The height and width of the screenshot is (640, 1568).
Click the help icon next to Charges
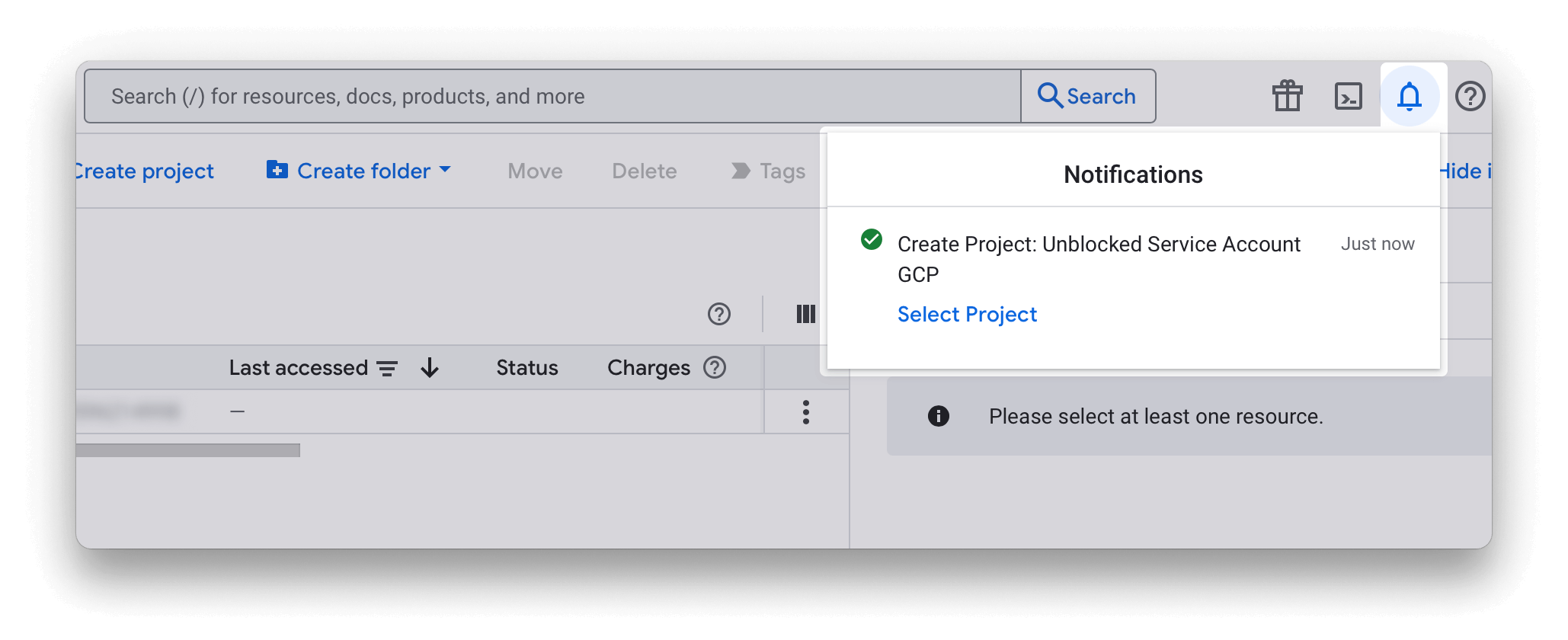point(715,368)
